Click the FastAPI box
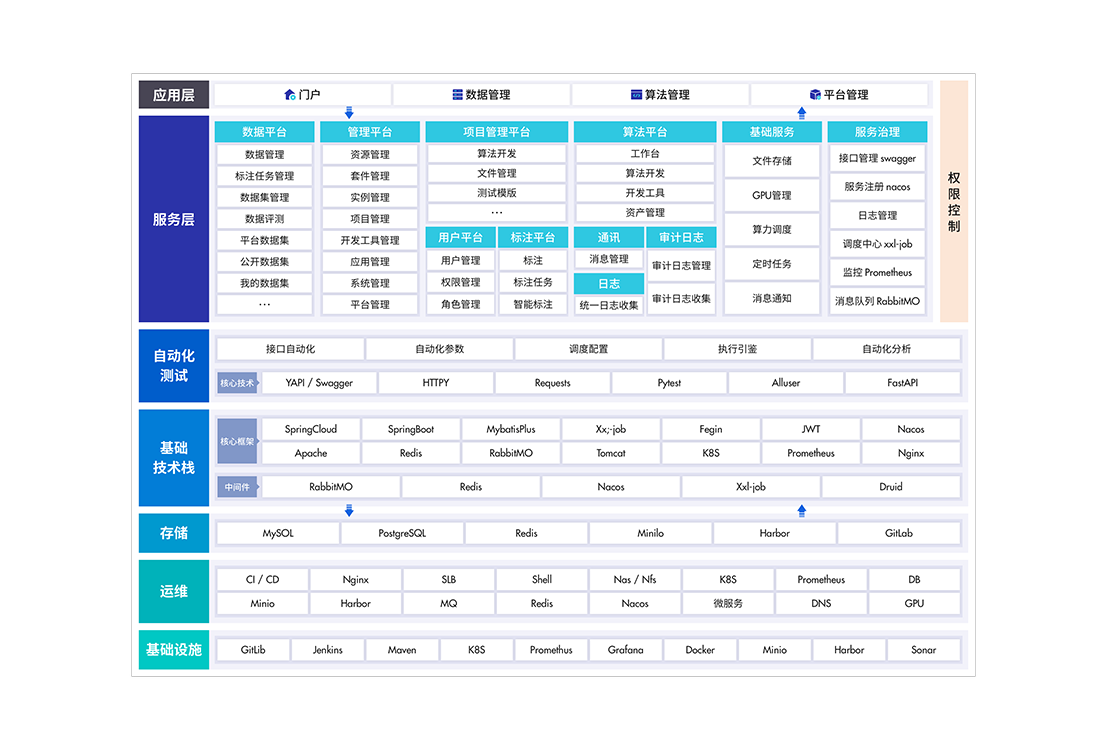The image size is (1107, 750). click(x=902, y=383)
